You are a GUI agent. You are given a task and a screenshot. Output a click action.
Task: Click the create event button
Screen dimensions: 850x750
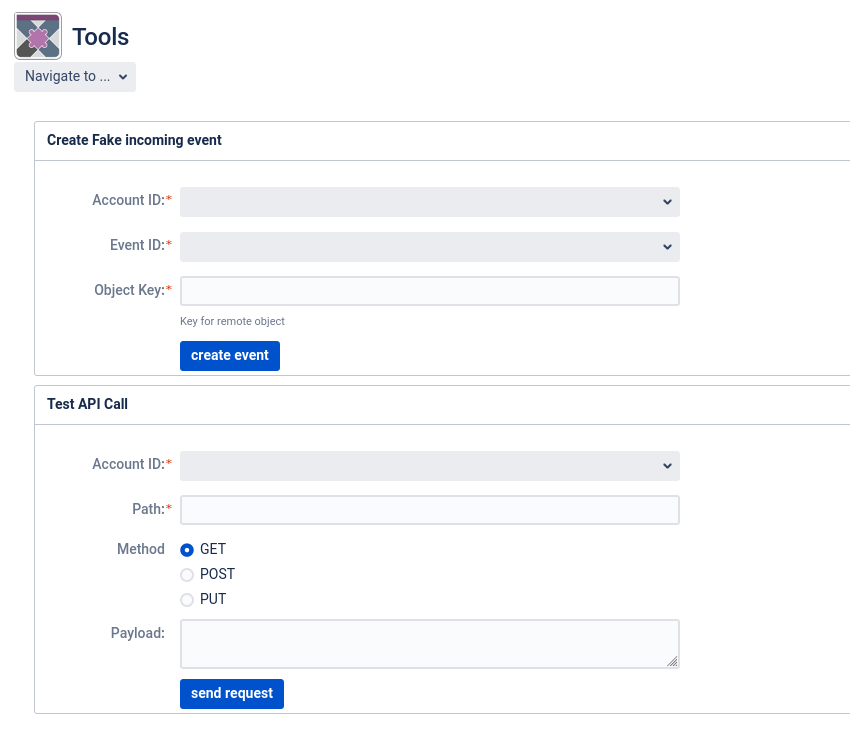coord(230,356)
